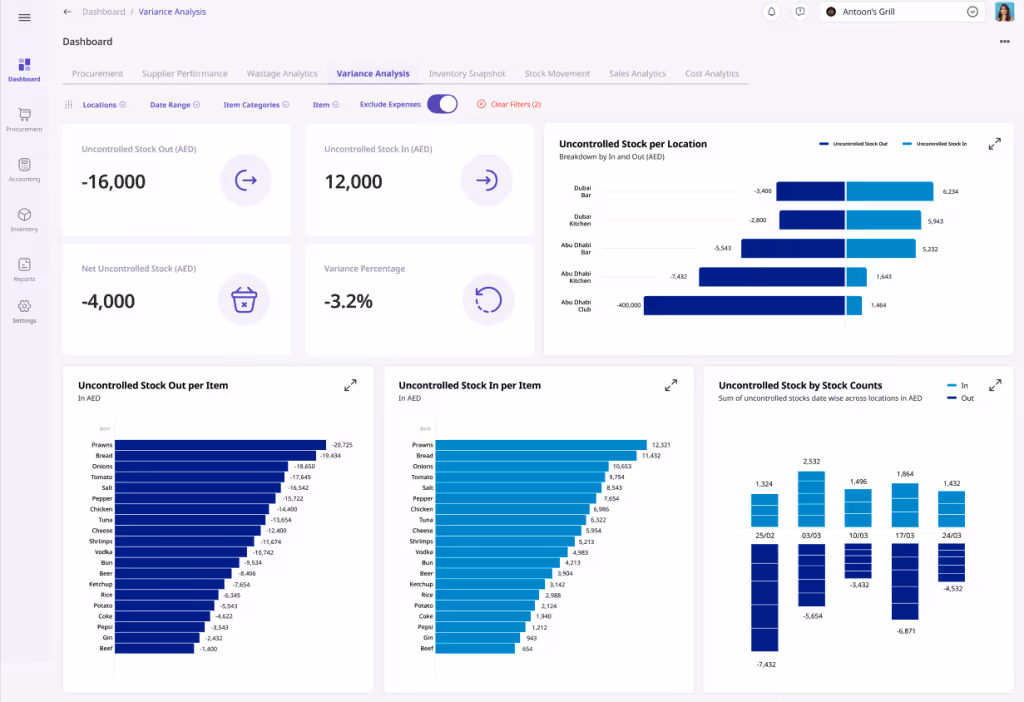Open the Antoon's Grill restaurant selector
1024x702 pixels.
pos(901,11)
